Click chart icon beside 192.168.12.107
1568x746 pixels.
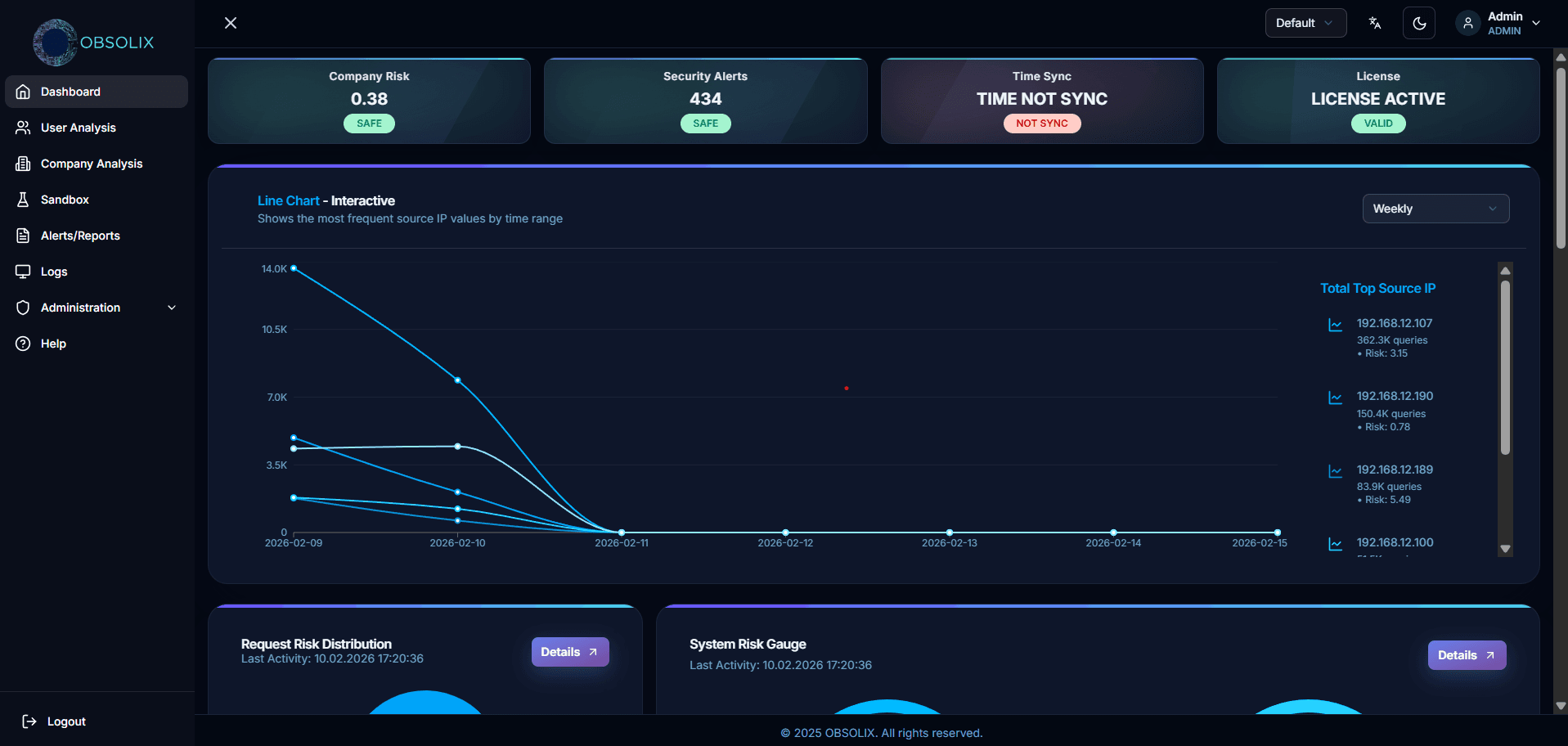pos(1335,325)
